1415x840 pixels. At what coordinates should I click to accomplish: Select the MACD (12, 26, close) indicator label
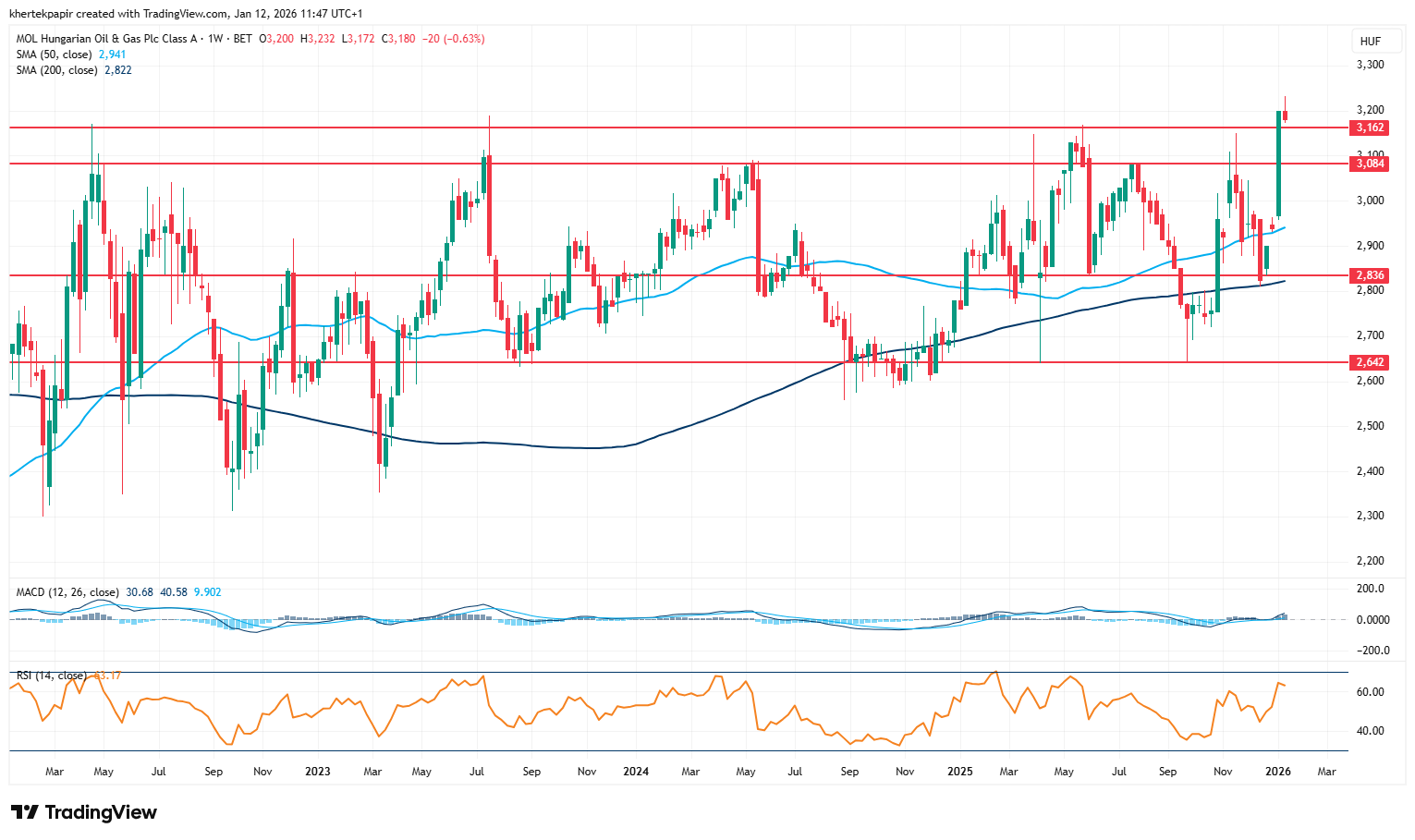67,592
